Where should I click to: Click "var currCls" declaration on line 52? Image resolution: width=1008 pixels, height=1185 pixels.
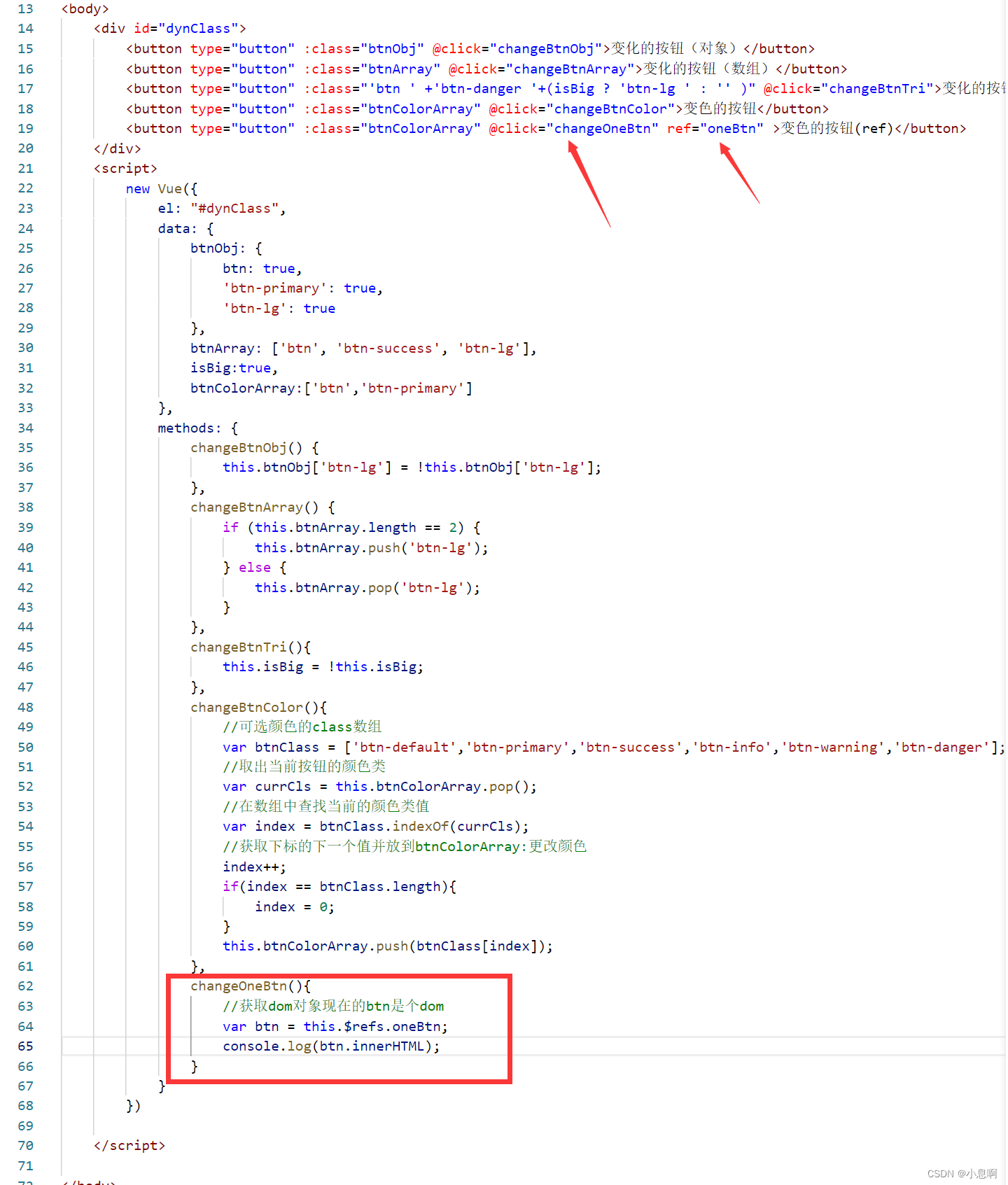pos(267,787)
